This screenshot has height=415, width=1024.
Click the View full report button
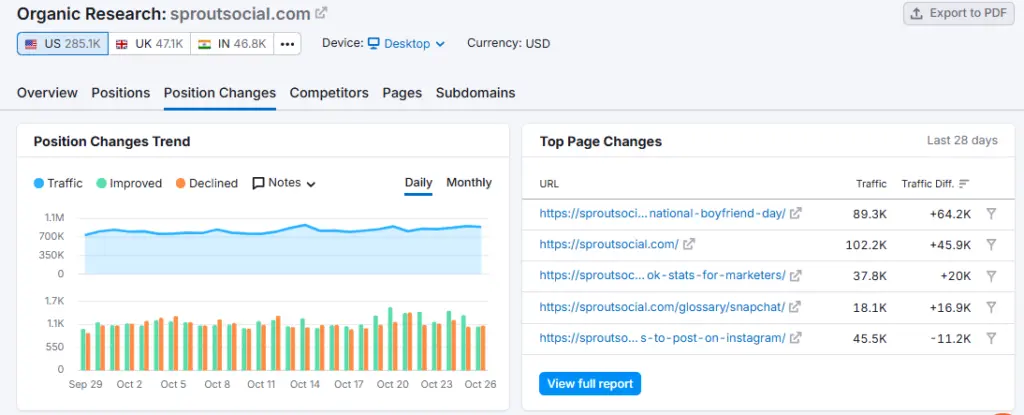(x=590, y=384)
